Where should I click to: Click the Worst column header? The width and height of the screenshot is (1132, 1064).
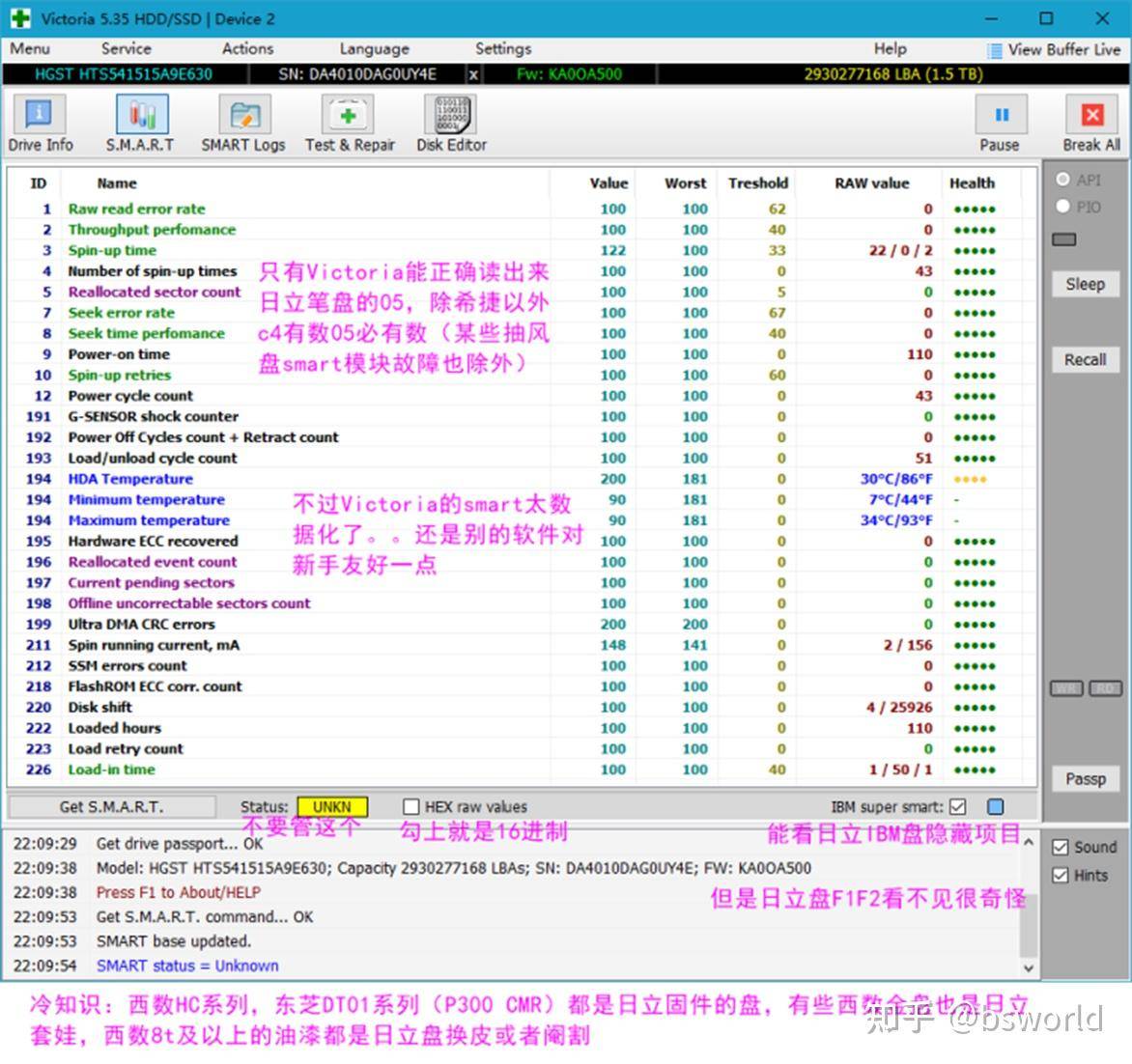point(685,183)
